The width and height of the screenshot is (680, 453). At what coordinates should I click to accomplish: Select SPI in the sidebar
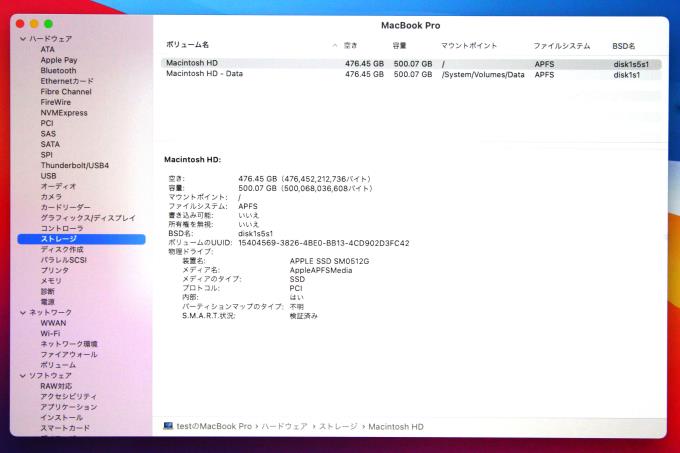(x=46, y=155)
